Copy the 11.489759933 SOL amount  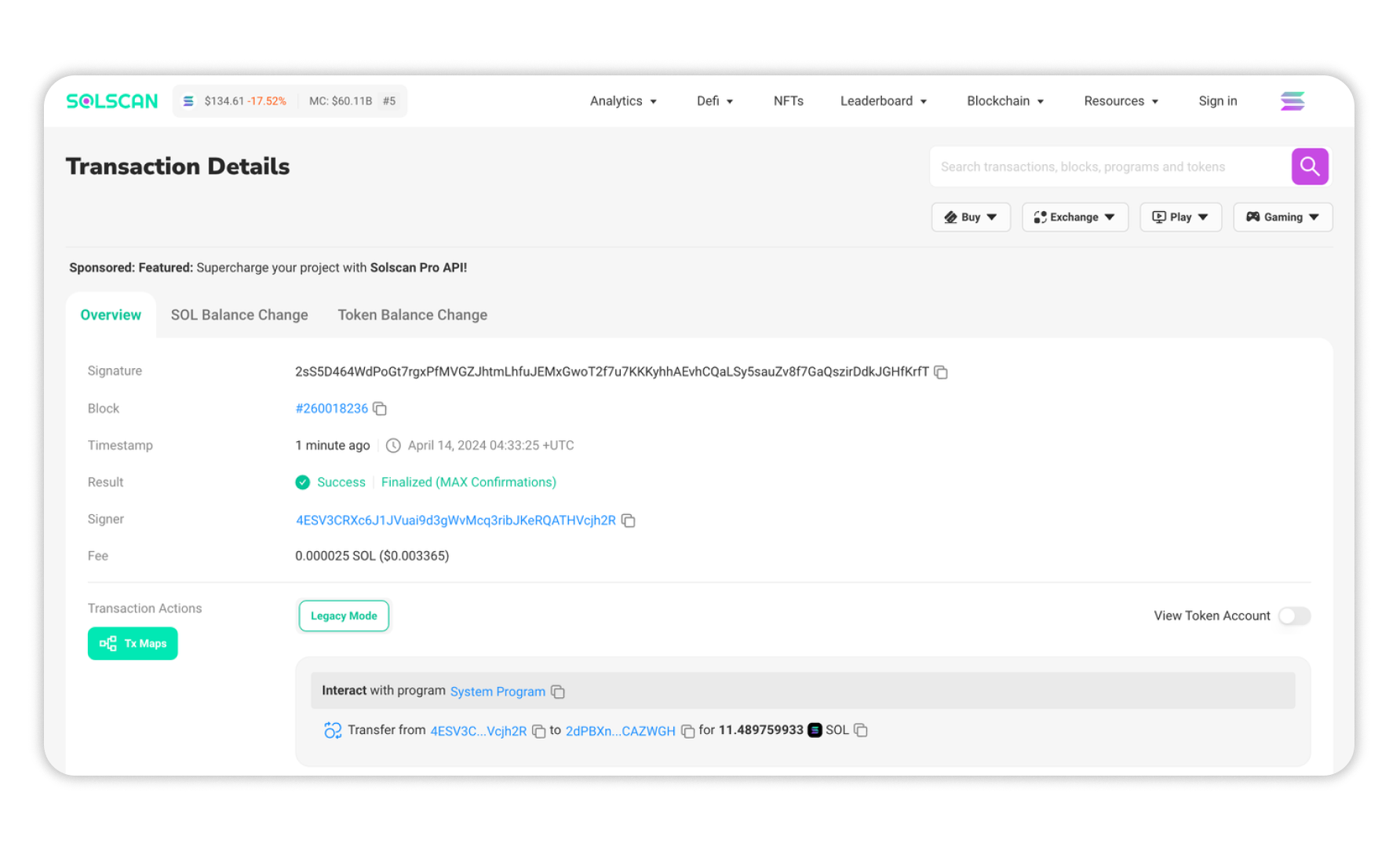[861, 730]
